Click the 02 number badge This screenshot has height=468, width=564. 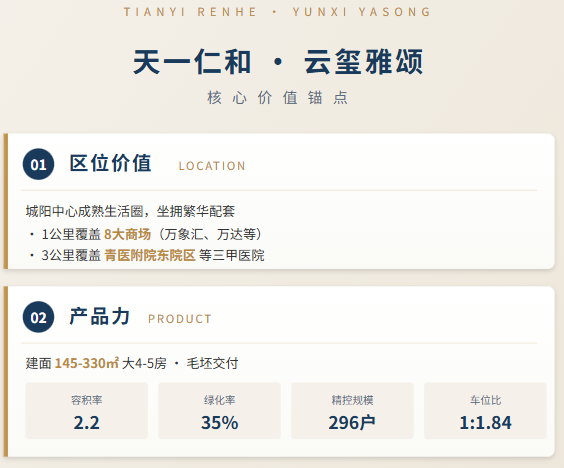(38, 317)
